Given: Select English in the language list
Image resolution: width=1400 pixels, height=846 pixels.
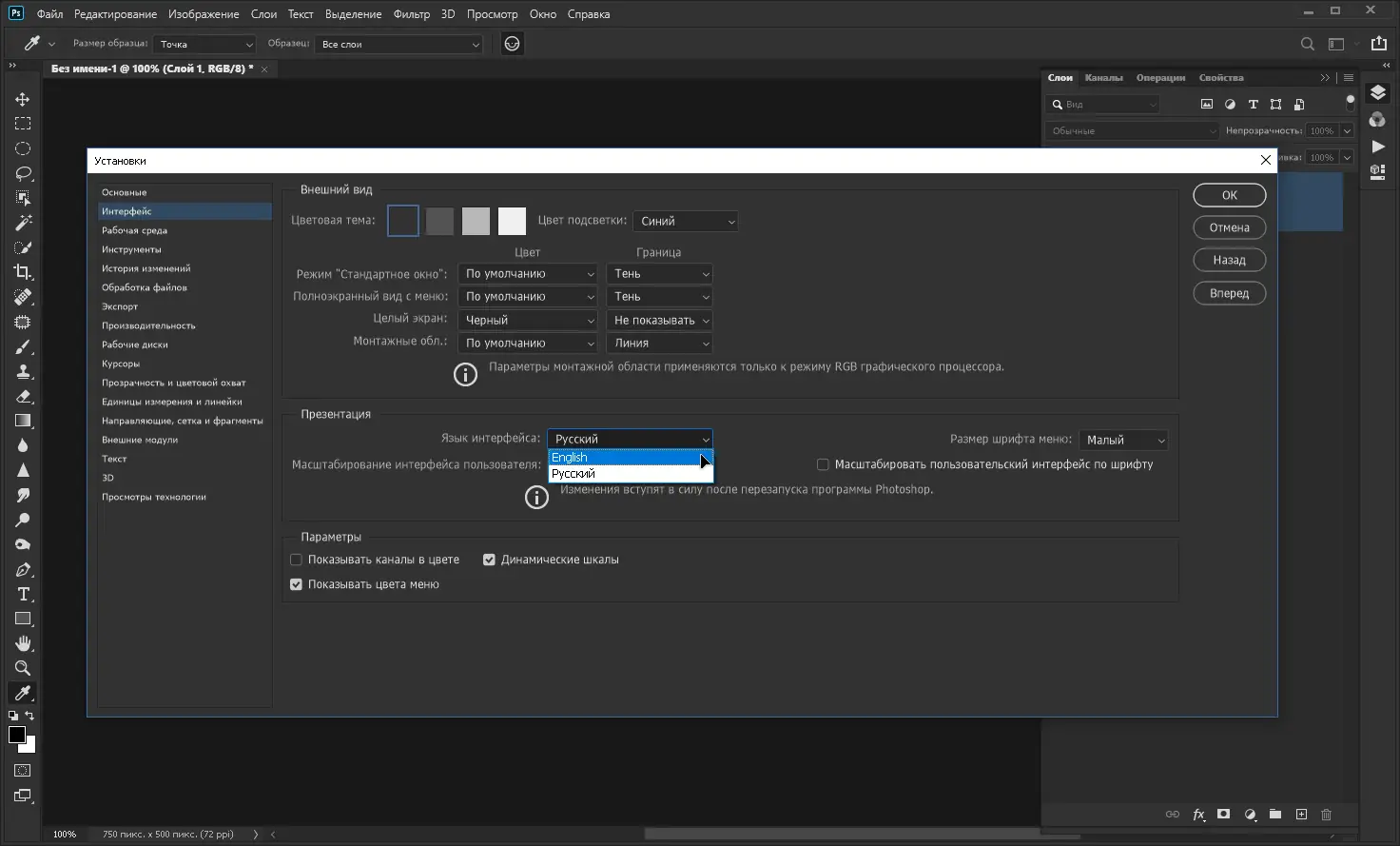Looking at the screenshot, I should 569,457.
